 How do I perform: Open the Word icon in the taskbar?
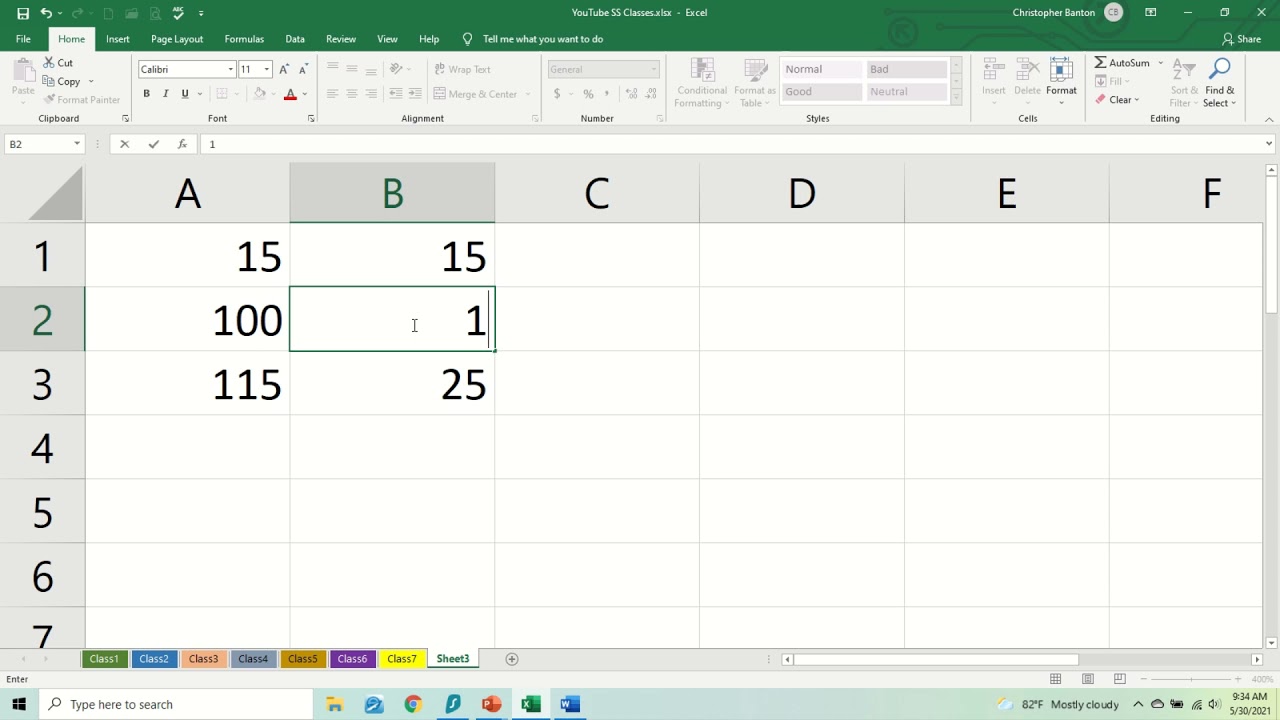[570, 704]
